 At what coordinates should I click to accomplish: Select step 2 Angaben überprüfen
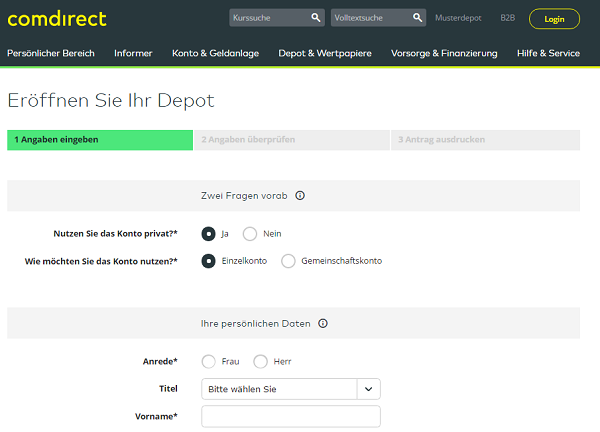pyautogui.click(x=292, y=140)
